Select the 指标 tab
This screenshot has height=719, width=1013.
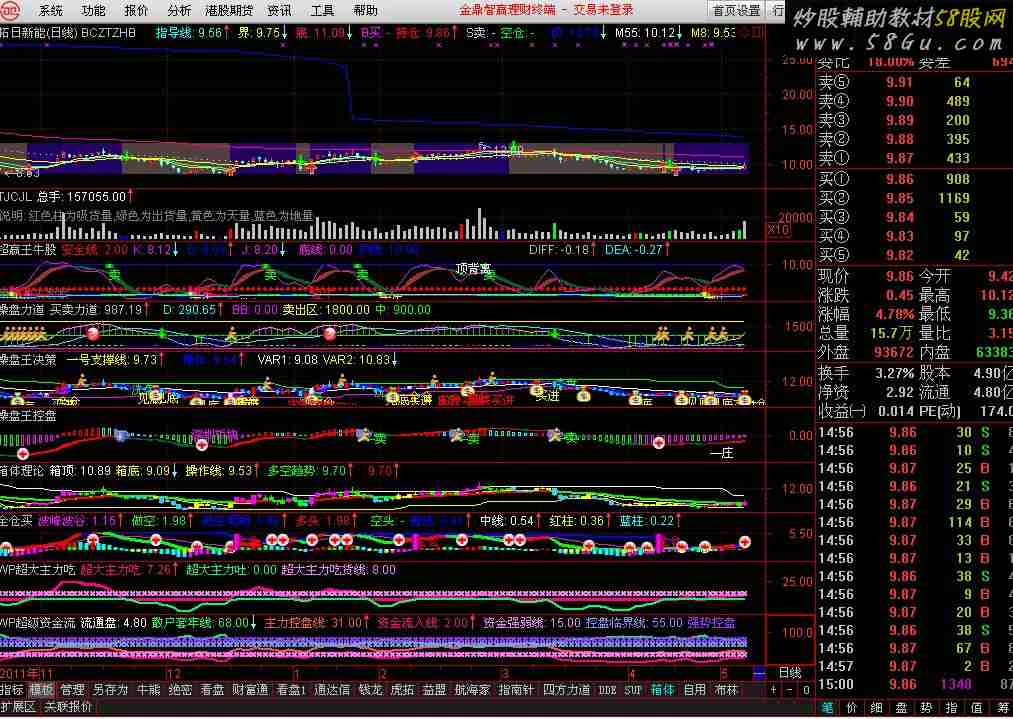(12, 690)
